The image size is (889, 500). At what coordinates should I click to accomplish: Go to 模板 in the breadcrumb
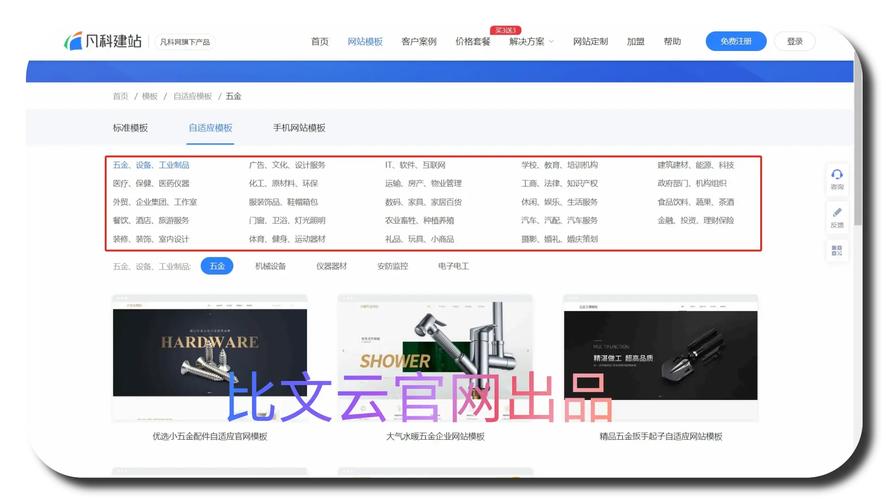(x=150, y=96)
